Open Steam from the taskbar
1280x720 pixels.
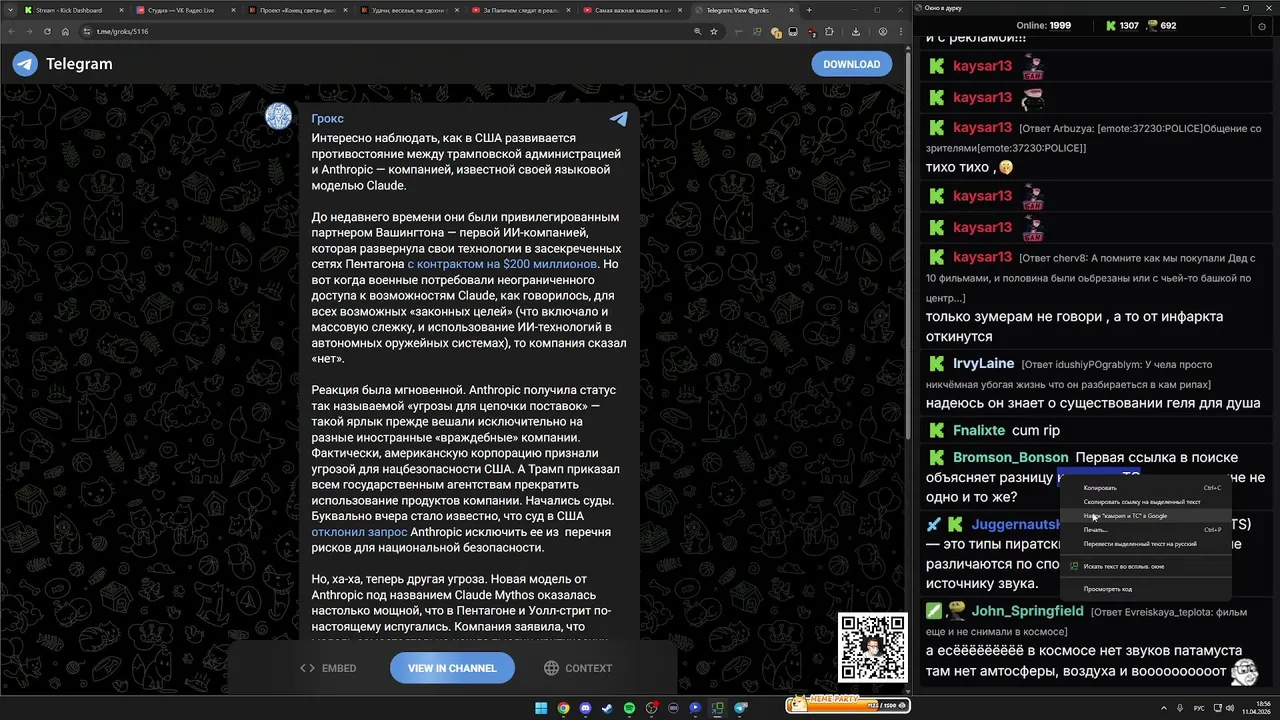click(x=607, y=708)
